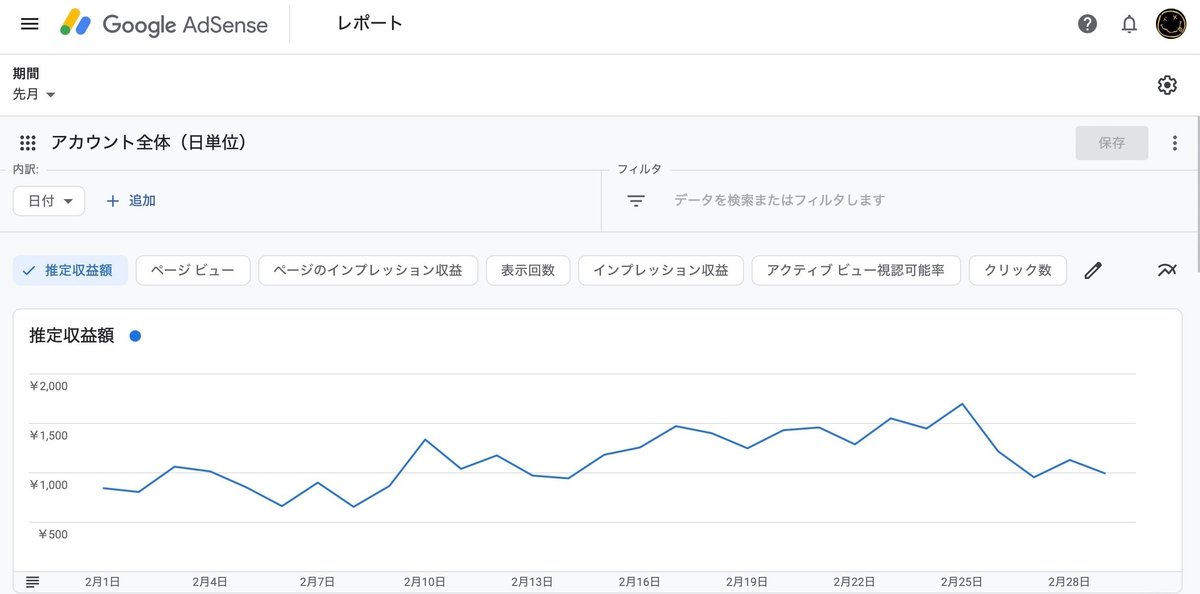Click the trend line chart-type icon
The height and width of the screenshot is (594, 1200).
1167,270
